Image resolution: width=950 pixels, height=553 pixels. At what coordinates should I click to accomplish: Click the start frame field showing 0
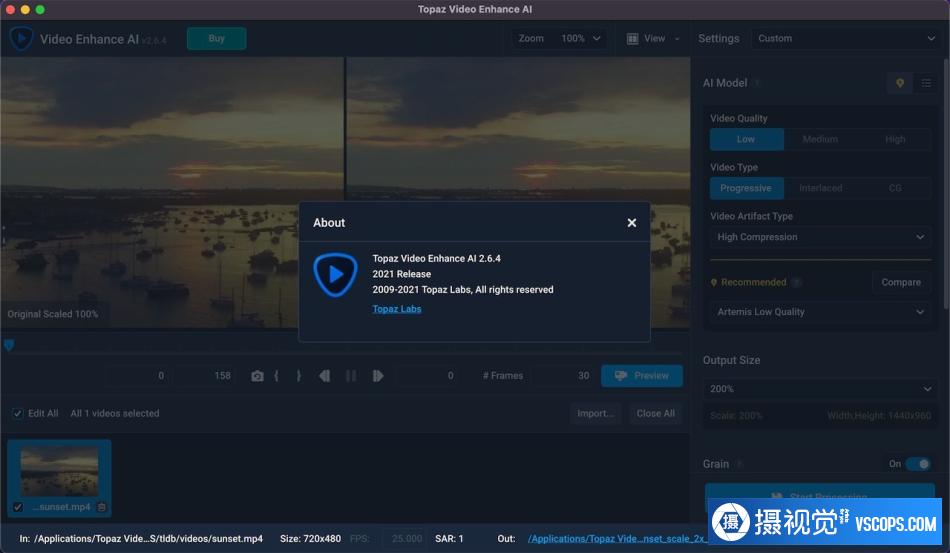click(137, 376)
